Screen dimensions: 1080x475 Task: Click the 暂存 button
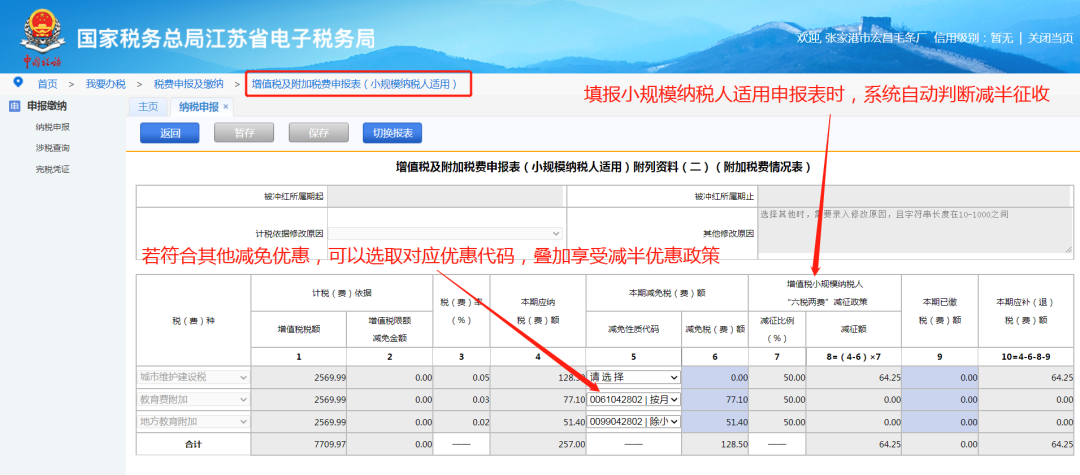[244, 133]
